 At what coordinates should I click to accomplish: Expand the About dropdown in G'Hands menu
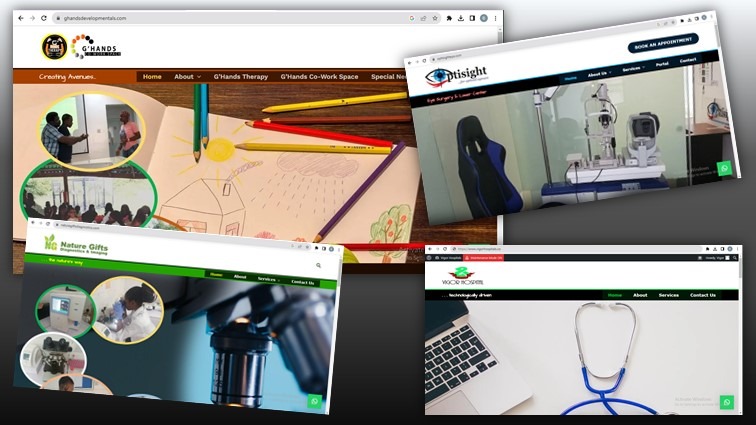tap(188, 77)
